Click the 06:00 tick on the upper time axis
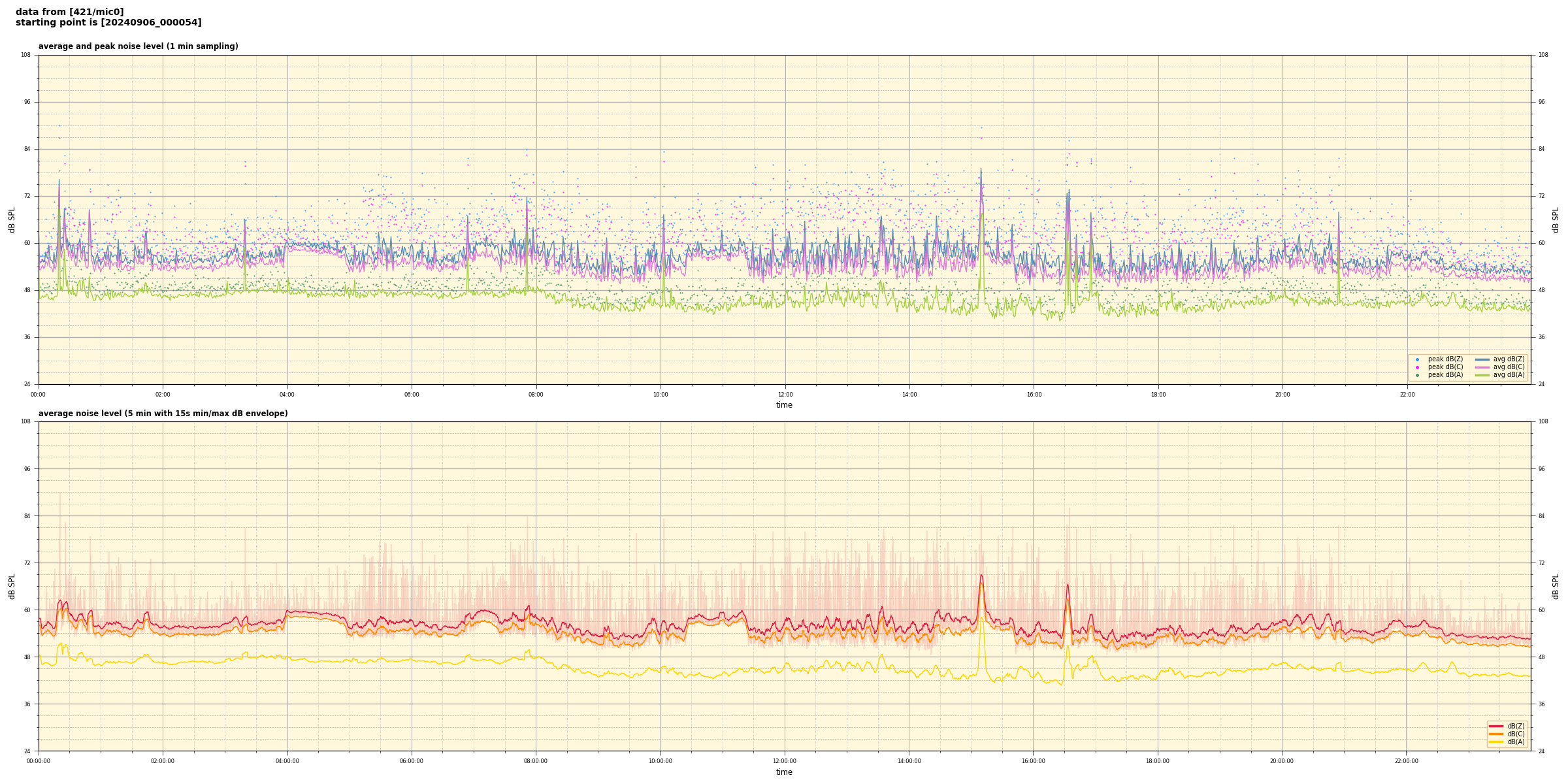1568x784 pixels. click(412, 395)
